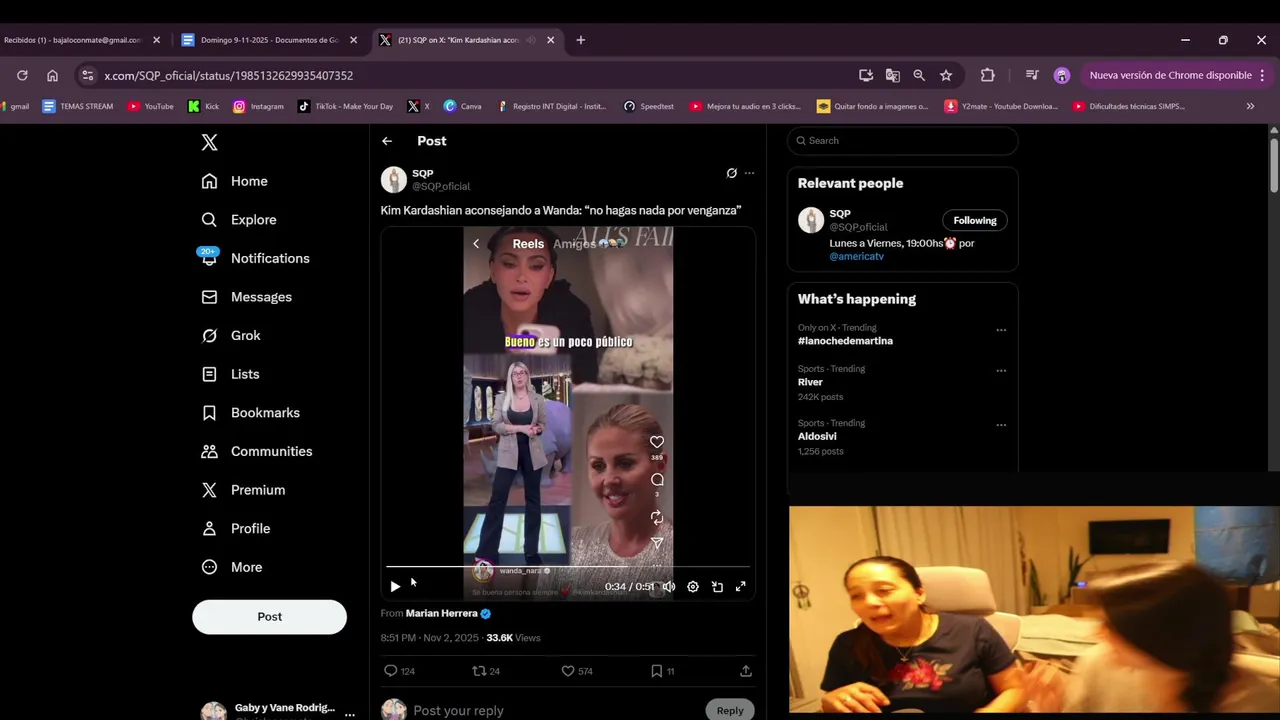Click the X Search field
This screenshot has width=1280, height=720.
[902, 141]
